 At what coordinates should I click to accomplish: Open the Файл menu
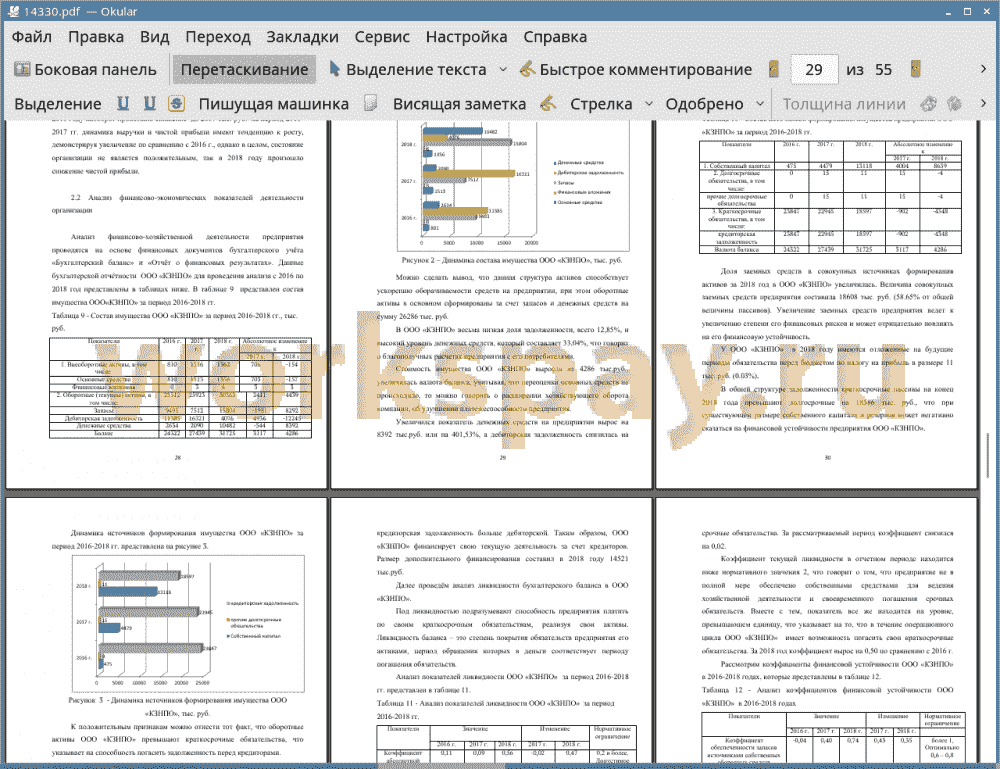coord(32,37)
